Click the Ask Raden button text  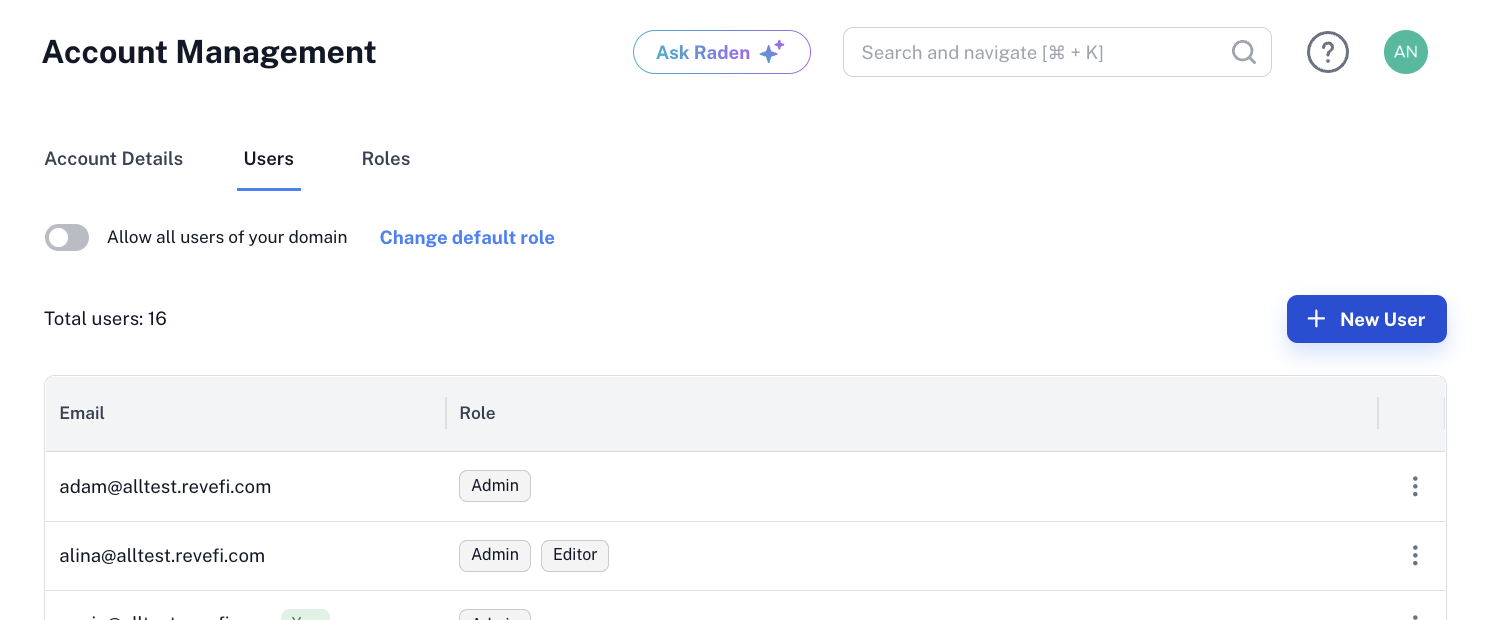(x=702, y=53)
